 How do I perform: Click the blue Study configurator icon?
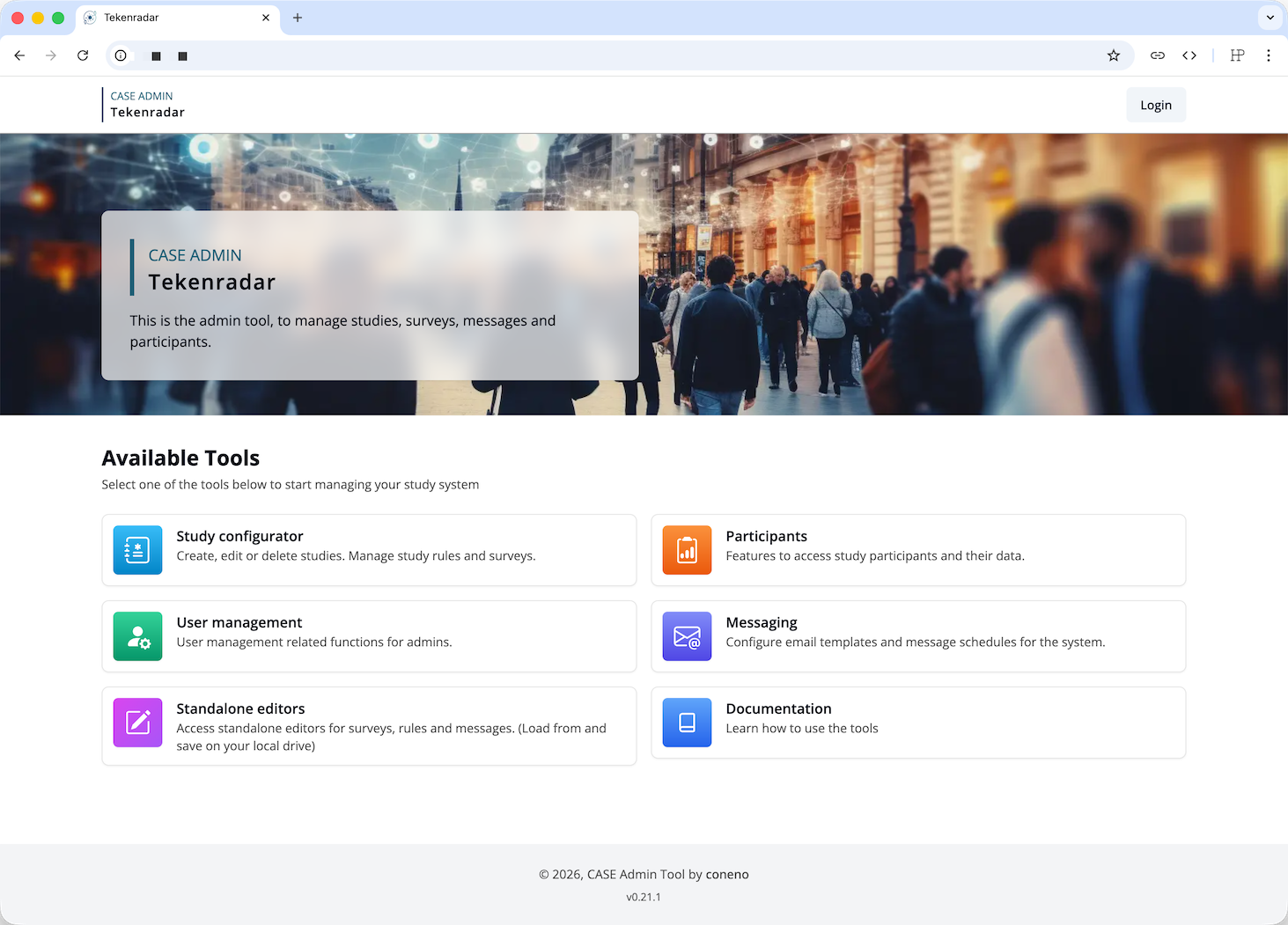pos(137,550)
